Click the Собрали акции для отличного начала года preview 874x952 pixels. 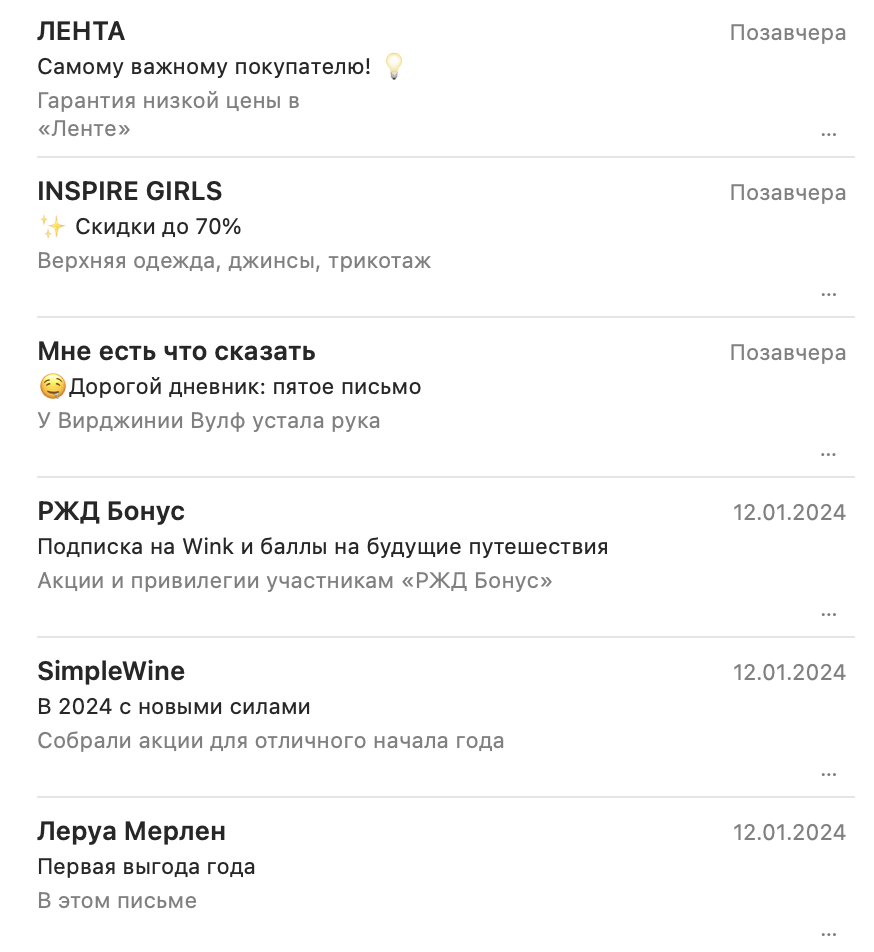click(x=271, y=741)
